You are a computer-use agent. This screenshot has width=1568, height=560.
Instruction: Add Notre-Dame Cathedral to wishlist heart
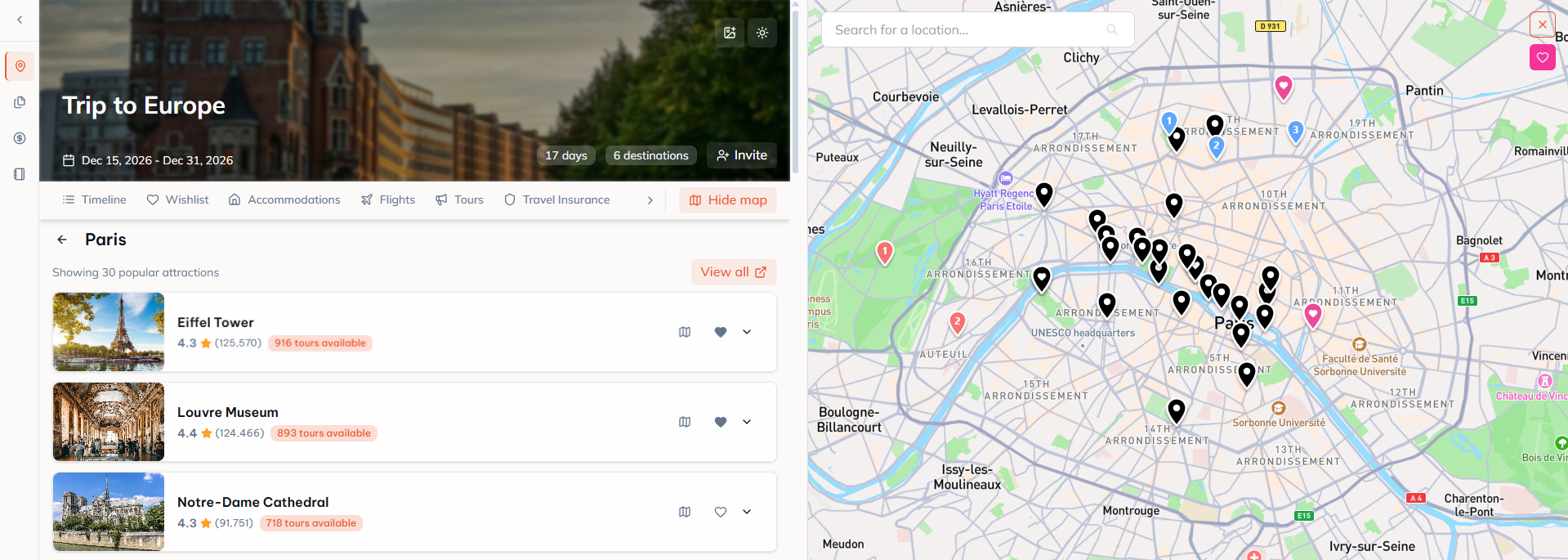coord(721,512)
